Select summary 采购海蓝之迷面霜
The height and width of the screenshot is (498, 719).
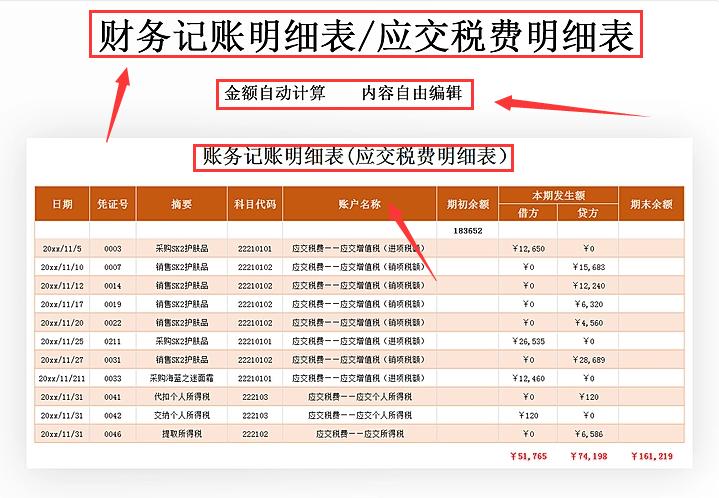click(x=182, y=378)
